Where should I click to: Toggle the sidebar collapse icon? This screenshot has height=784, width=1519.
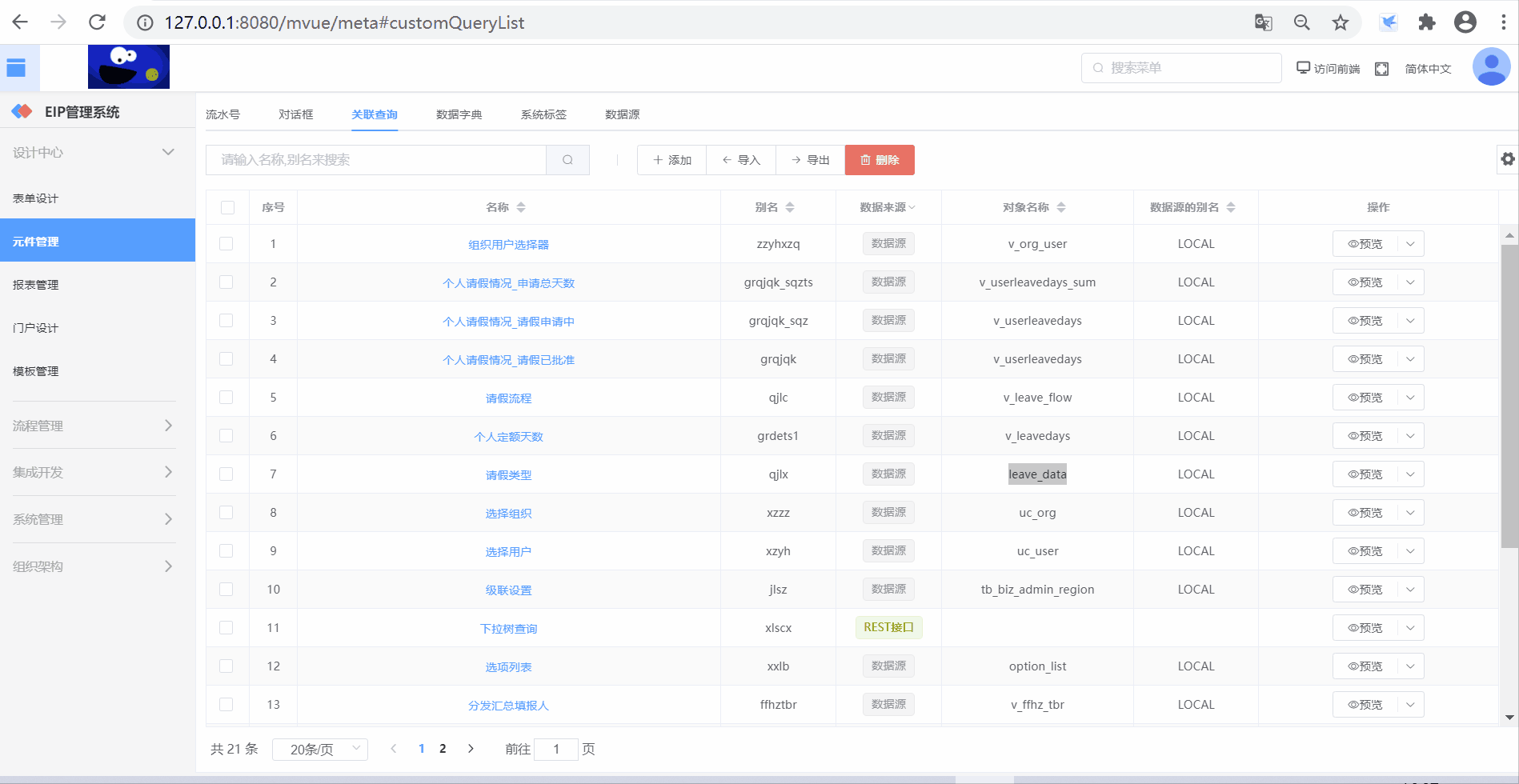point(16,68)
